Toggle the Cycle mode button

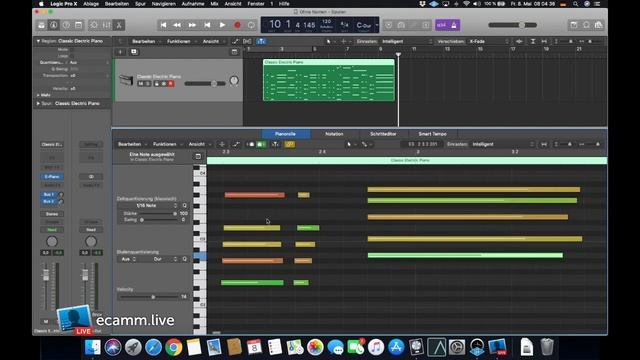click(251, 25)
